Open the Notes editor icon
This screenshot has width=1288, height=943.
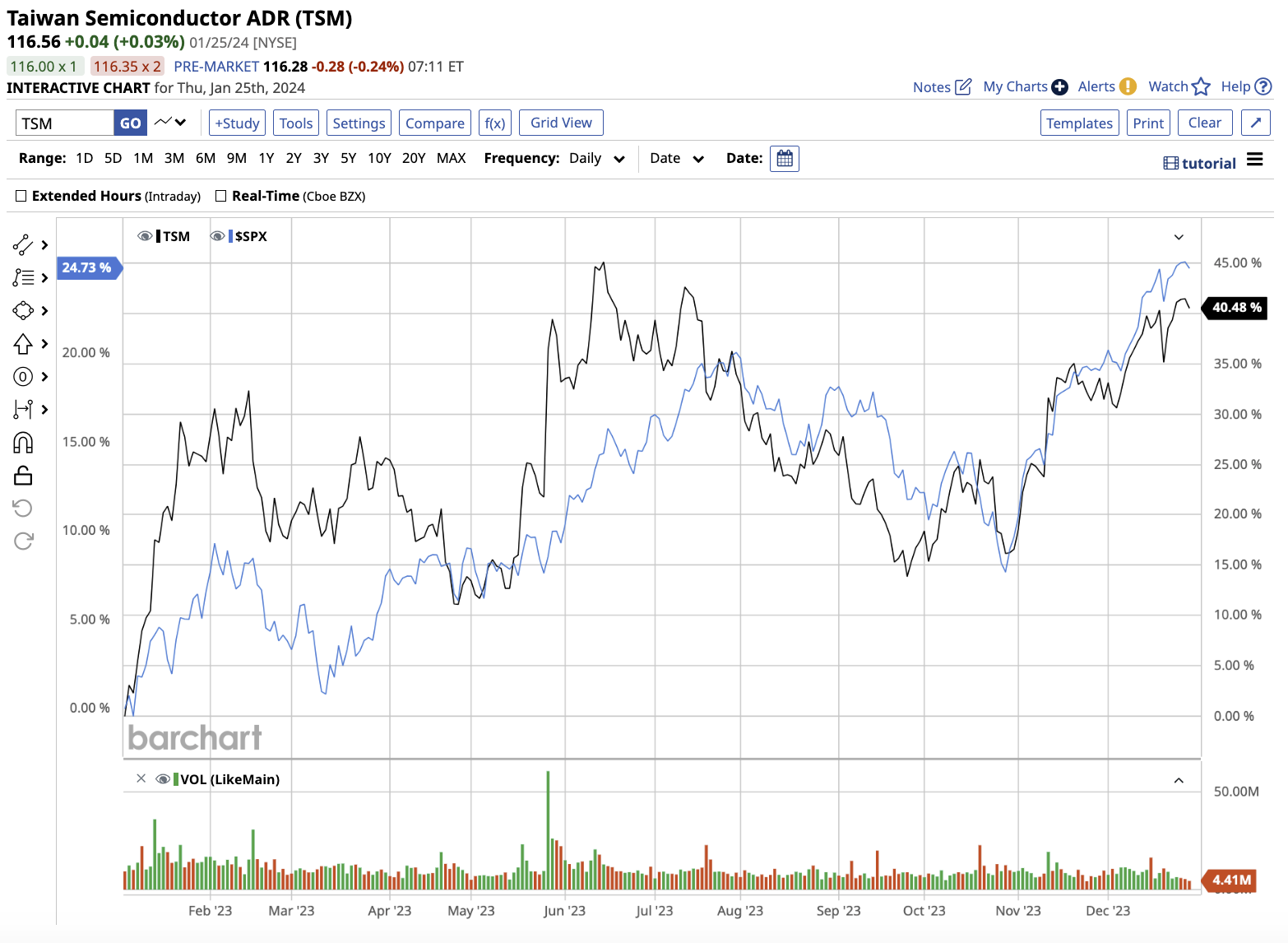pos(963,86)
